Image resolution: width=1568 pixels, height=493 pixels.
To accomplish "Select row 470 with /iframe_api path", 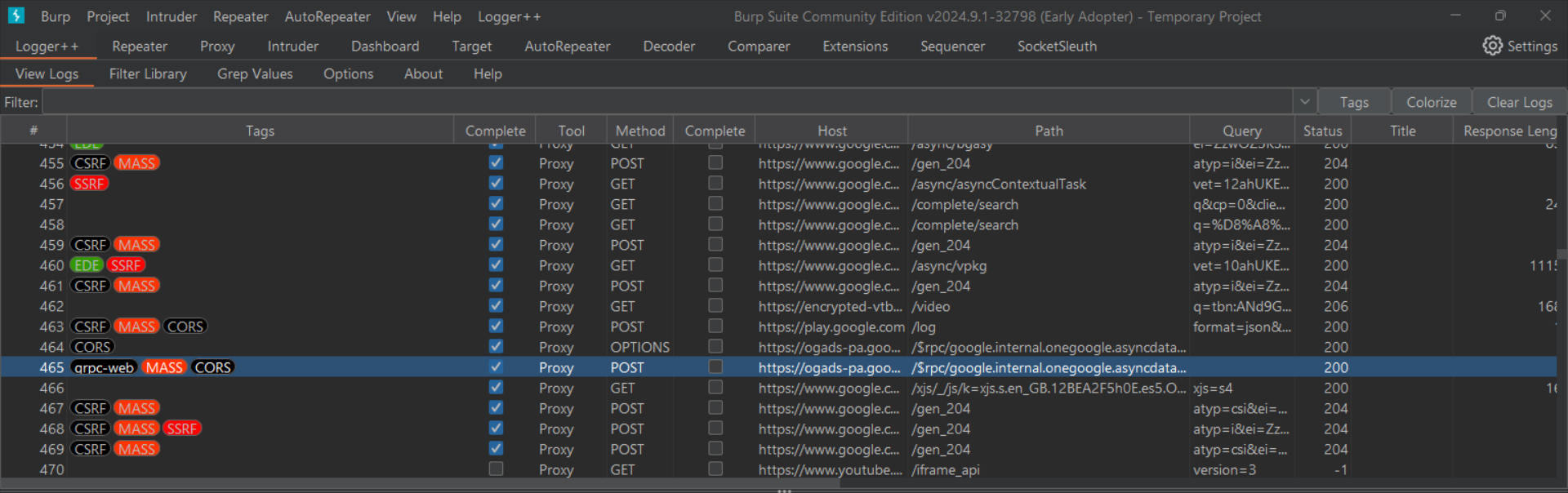I will (x=778, y=469).
